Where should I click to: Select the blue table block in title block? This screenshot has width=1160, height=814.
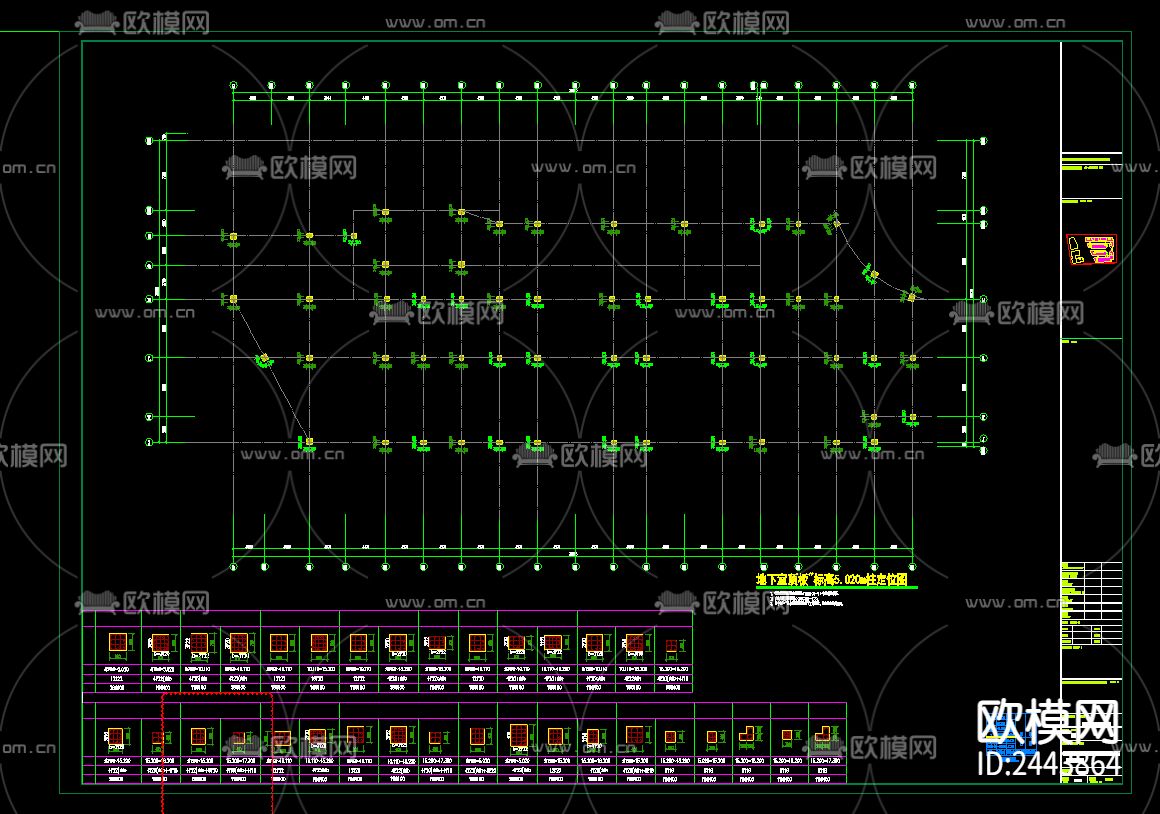point(1010,739)
